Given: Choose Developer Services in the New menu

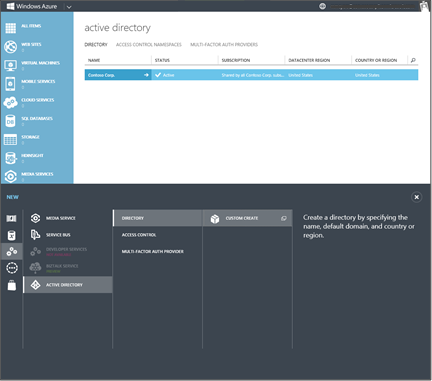Looking at the screenshot, I should [x=68, y=251].
